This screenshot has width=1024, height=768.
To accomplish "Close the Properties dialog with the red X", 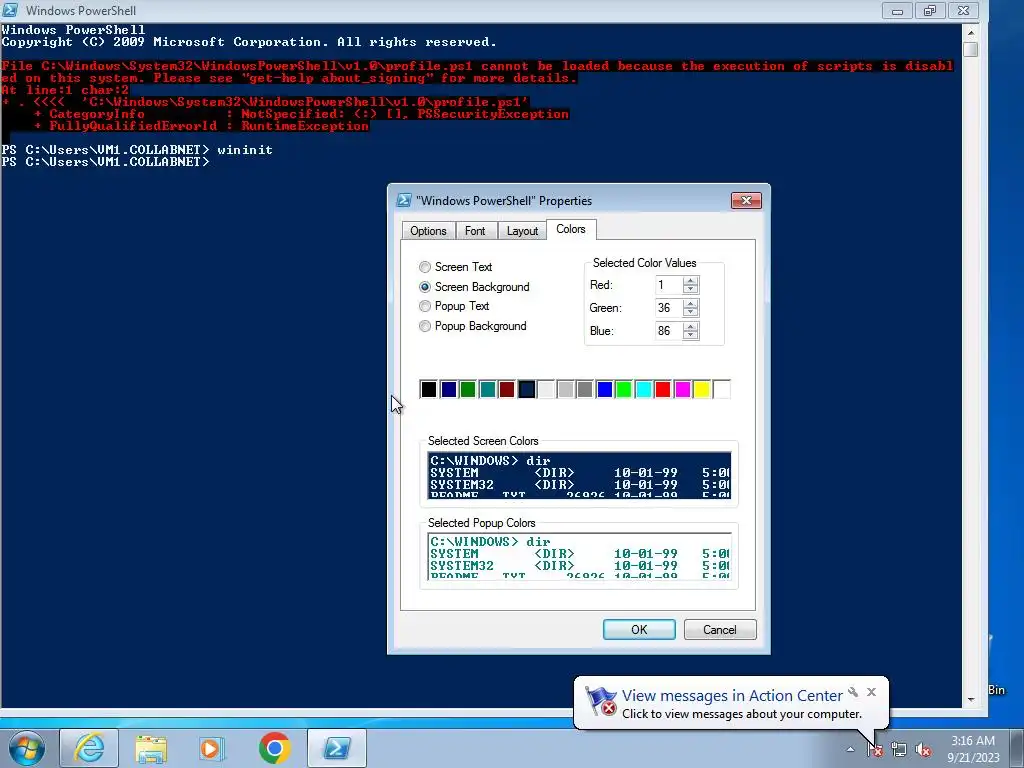I will click(x=746, y=200).
